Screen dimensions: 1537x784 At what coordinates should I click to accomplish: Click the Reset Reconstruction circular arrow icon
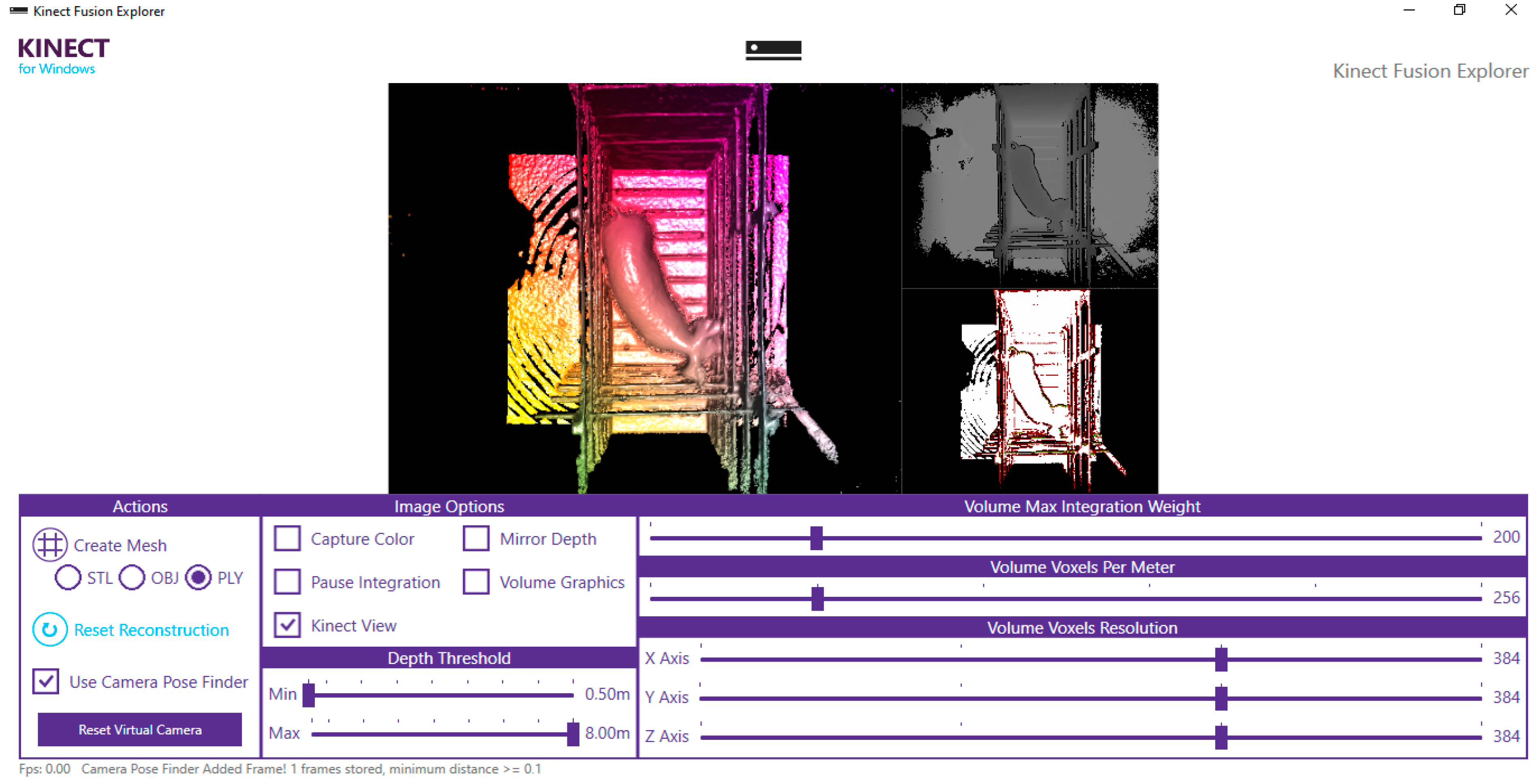tap(49, 630)
